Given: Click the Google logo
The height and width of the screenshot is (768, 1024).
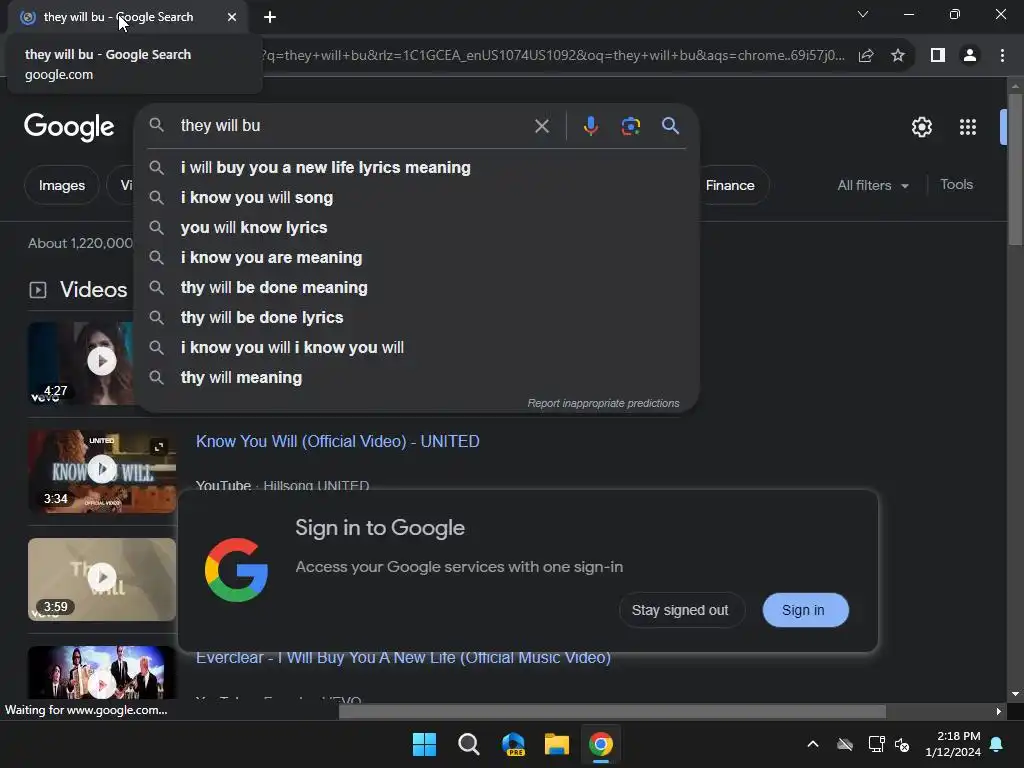Looking at the screenshot, I should (x=69, y=127).
